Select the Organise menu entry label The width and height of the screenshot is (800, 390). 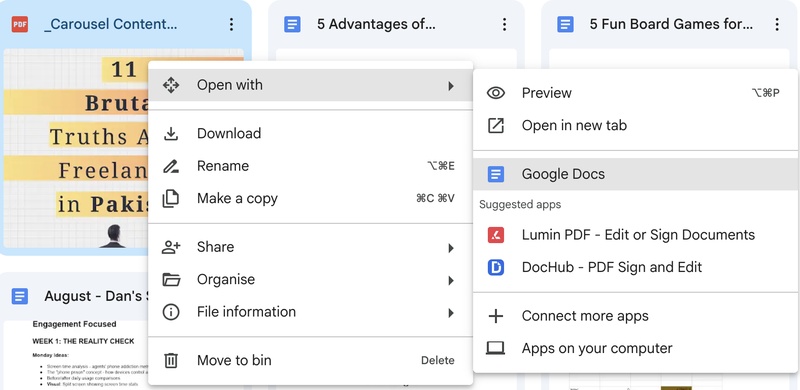coord(226,280)
